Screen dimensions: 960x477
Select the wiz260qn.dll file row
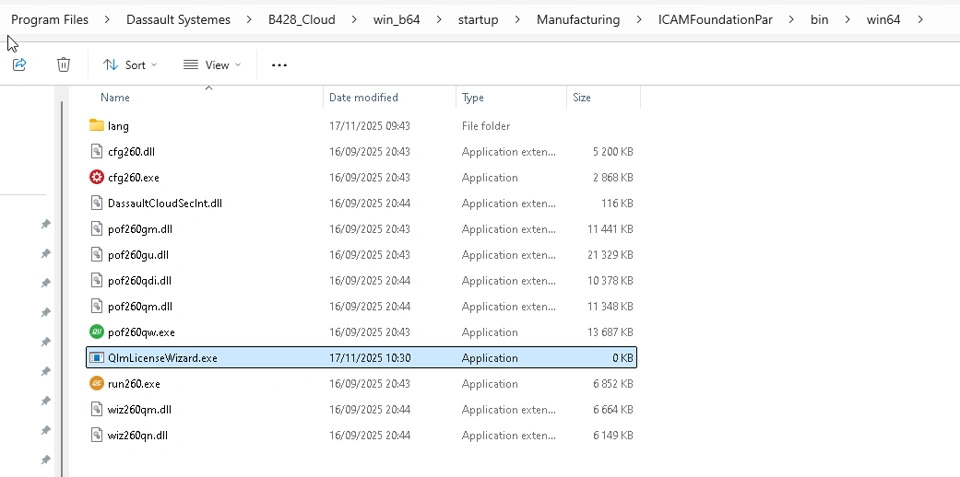click(138, 436)
